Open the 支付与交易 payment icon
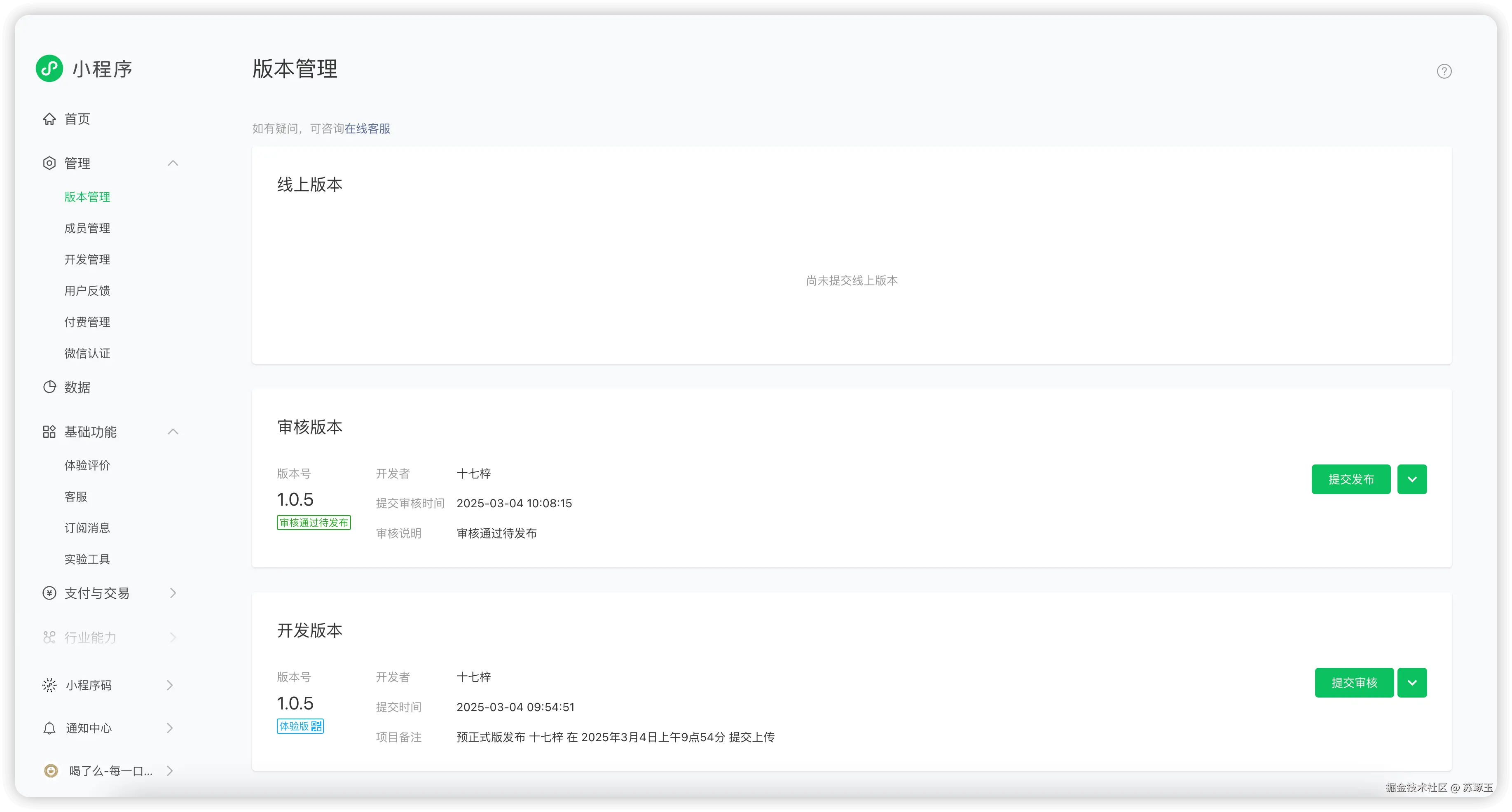Viewport: 1512px width, 812px height. pyautogui.click(x=49, y=593)
